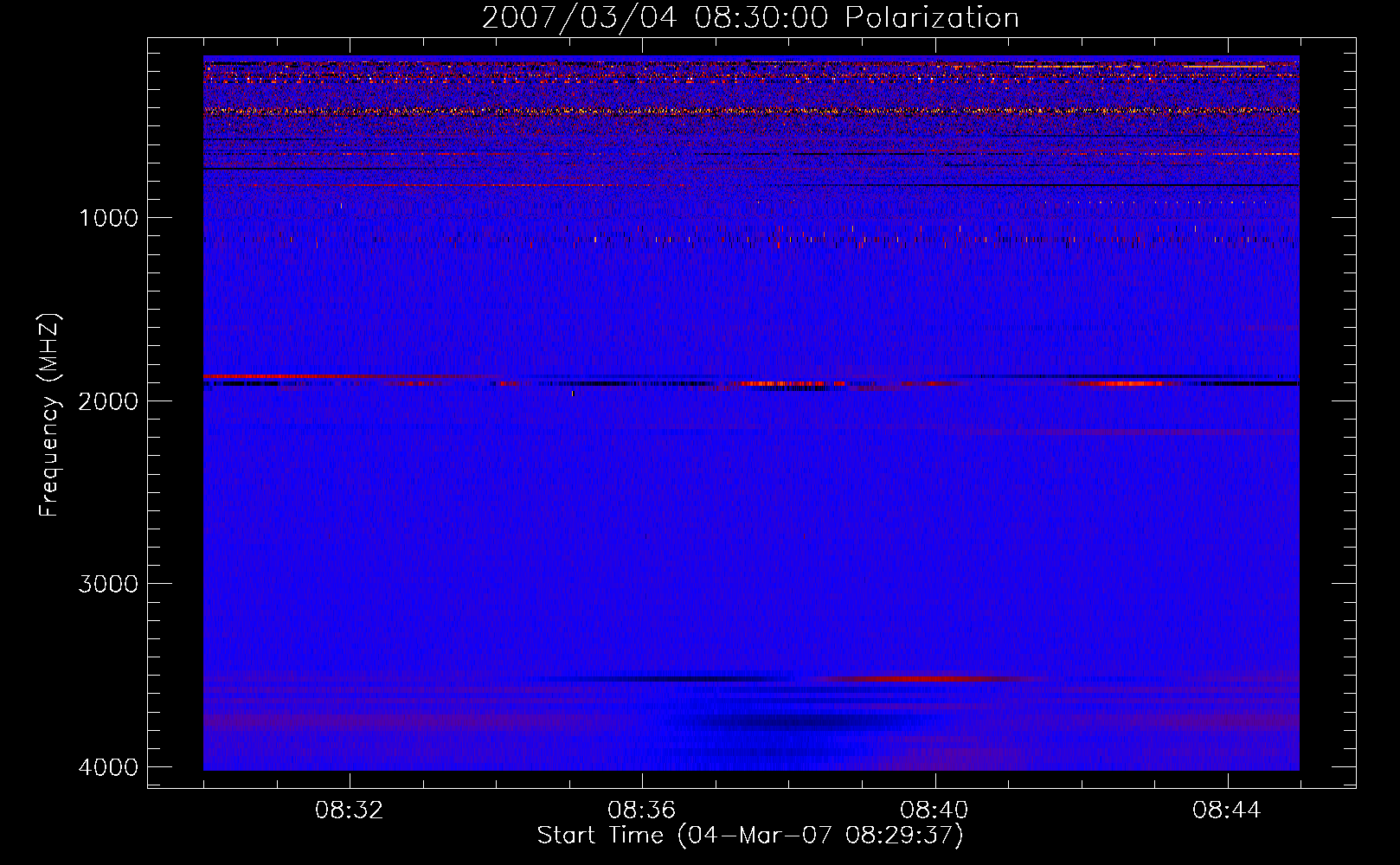Click the 1000 frequency tick label
The image size is (1400, 865).
tap(108, 218)
